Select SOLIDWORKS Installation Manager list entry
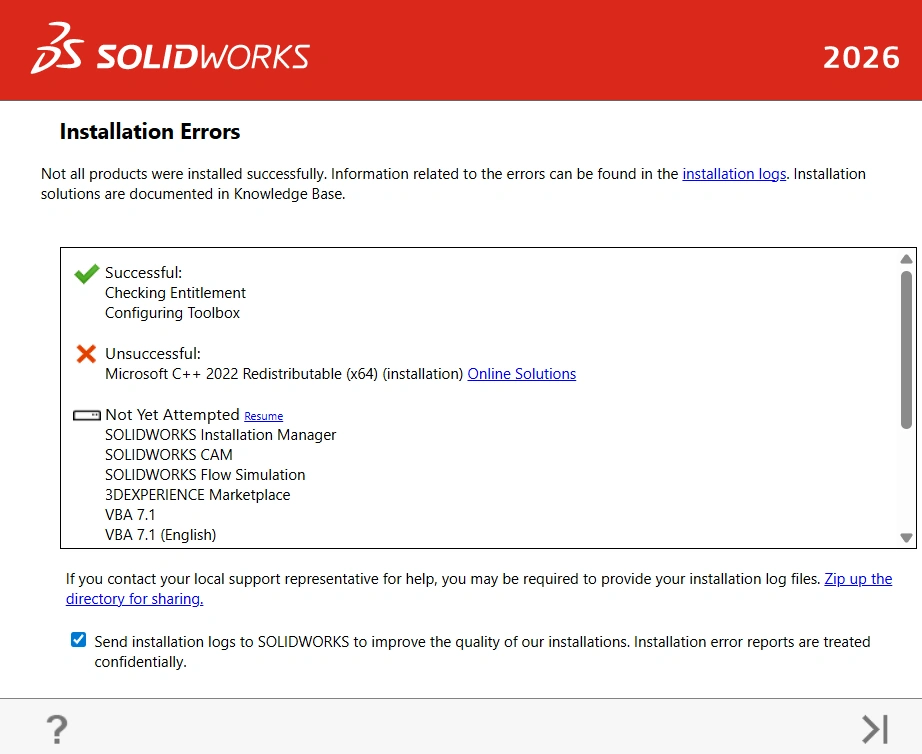 coord(221,435)
